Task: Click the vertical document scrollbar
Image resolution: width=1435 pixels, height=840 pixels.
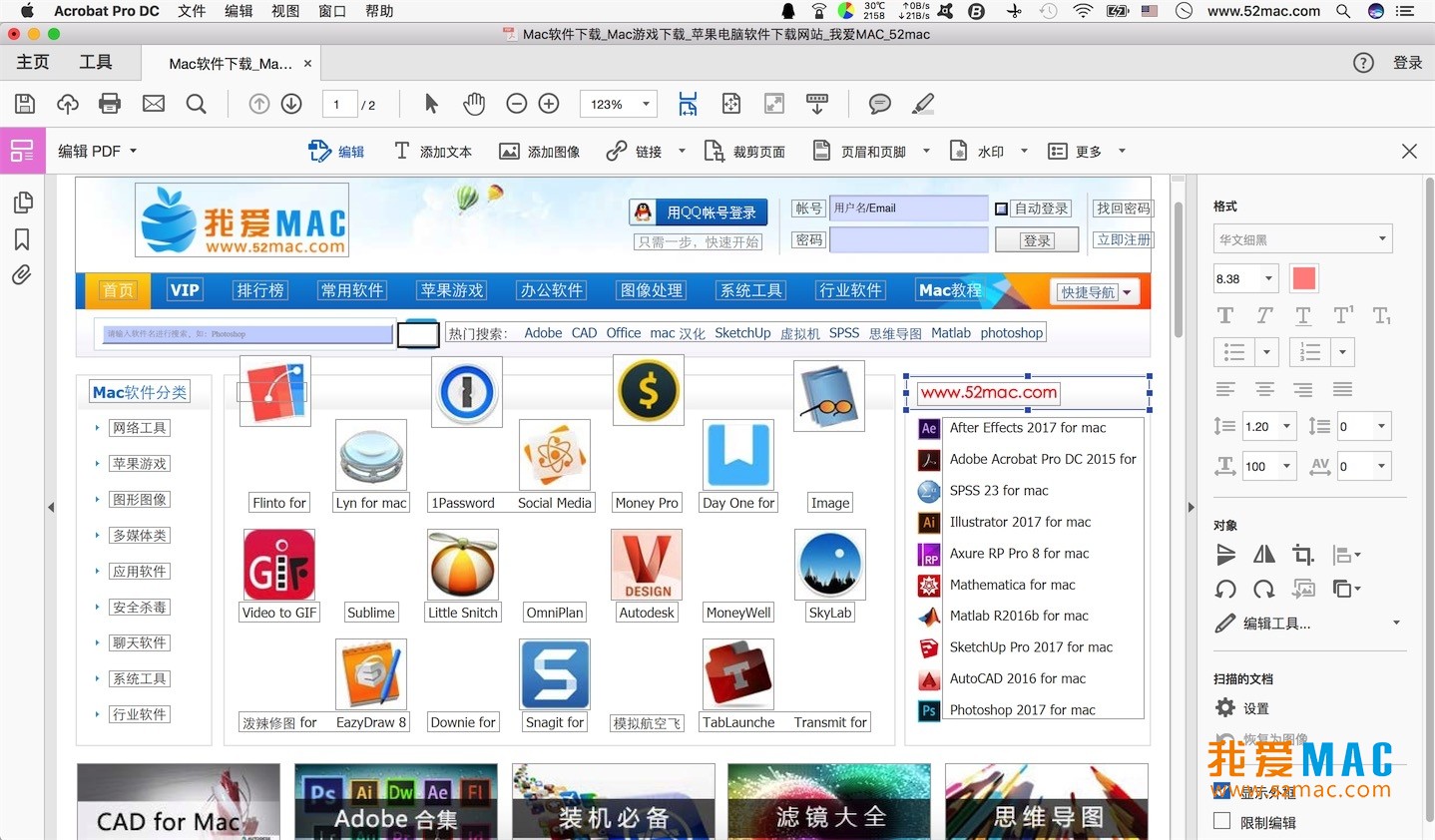Action: (x=1179, y=269)
